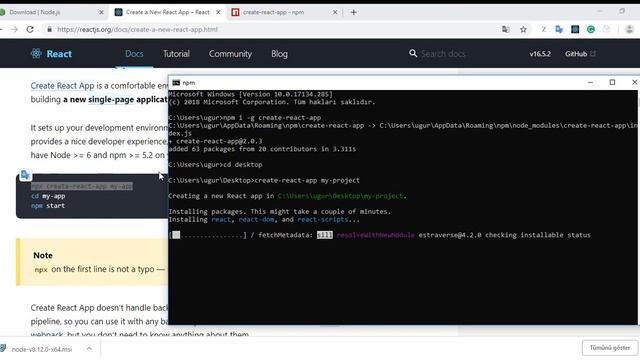This screenshot has height=360, width=640.
Task: Maximize the npm console window
Action: (x=612, y=82)
